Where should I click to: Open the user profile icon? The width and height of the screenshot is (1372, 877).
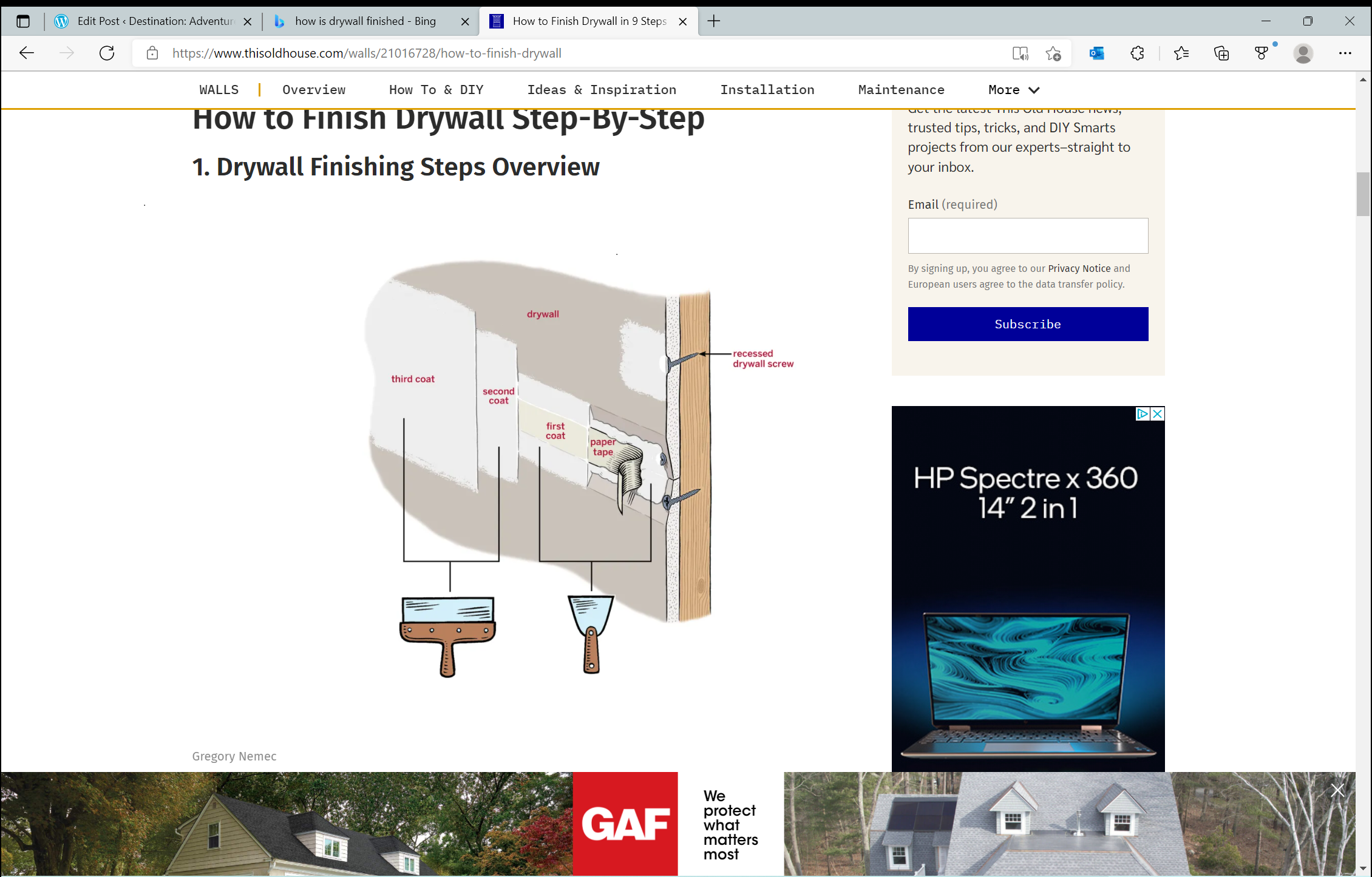pyautogui.click(x=1303, y=53)
